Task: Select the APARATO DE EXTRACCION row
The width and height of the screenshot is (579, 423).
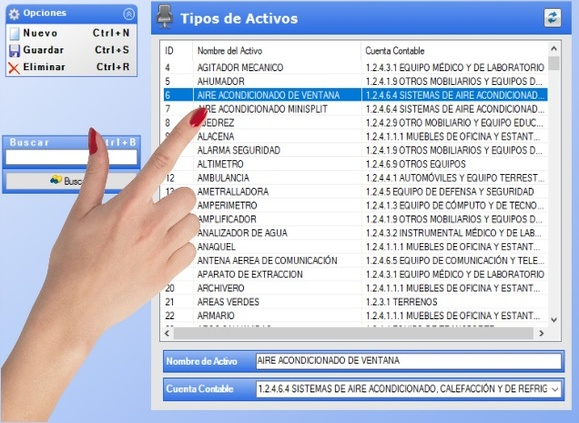Action: click(355, 274)
